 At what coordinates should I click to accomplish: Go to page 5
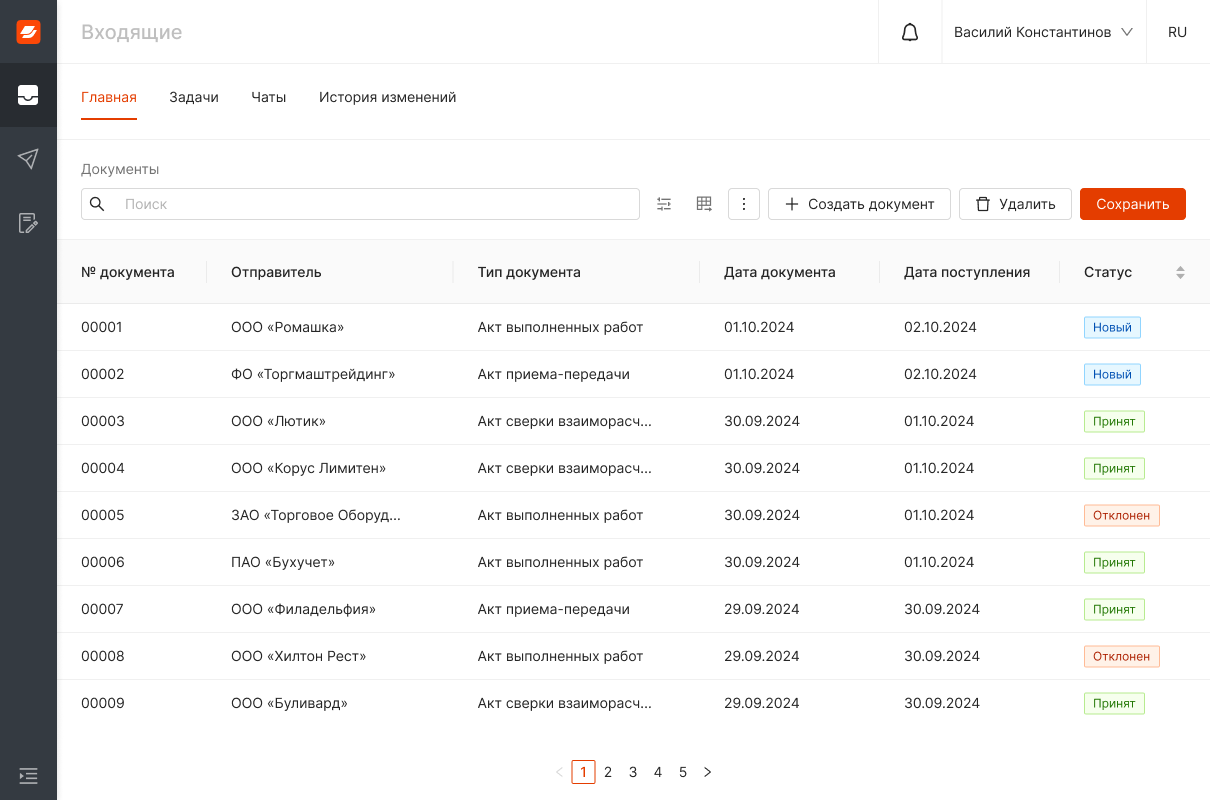pyautogui.click(x=683, y=772)
